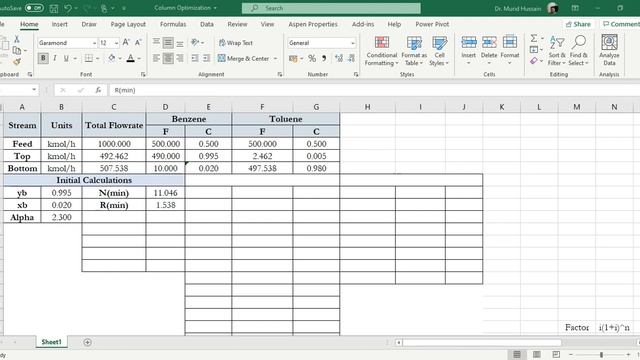Decrease font size icon
Image resolution: width=640 pixels, height=360 pixels.
[138, 42]
